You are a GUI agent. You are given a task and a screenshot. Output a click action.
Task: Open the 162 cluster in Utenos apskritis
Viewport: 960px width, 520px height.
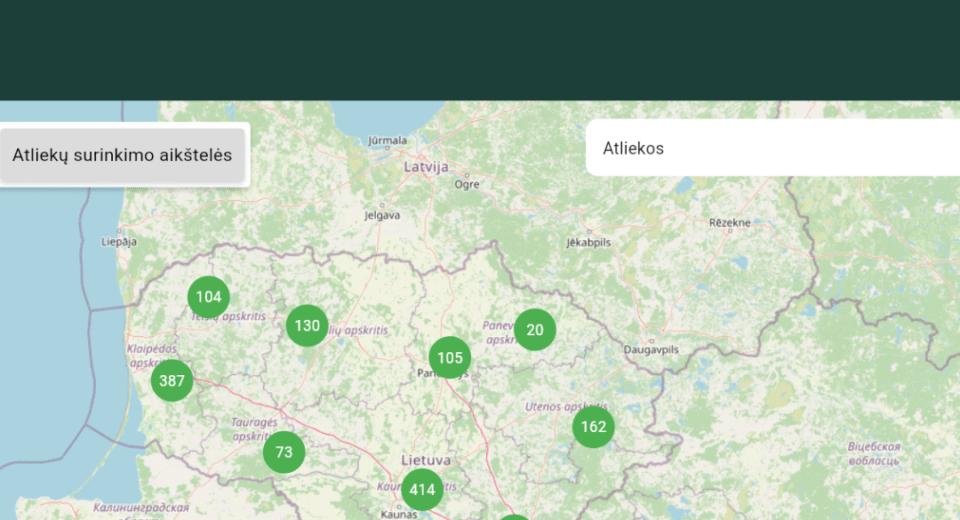coord(593,427)
